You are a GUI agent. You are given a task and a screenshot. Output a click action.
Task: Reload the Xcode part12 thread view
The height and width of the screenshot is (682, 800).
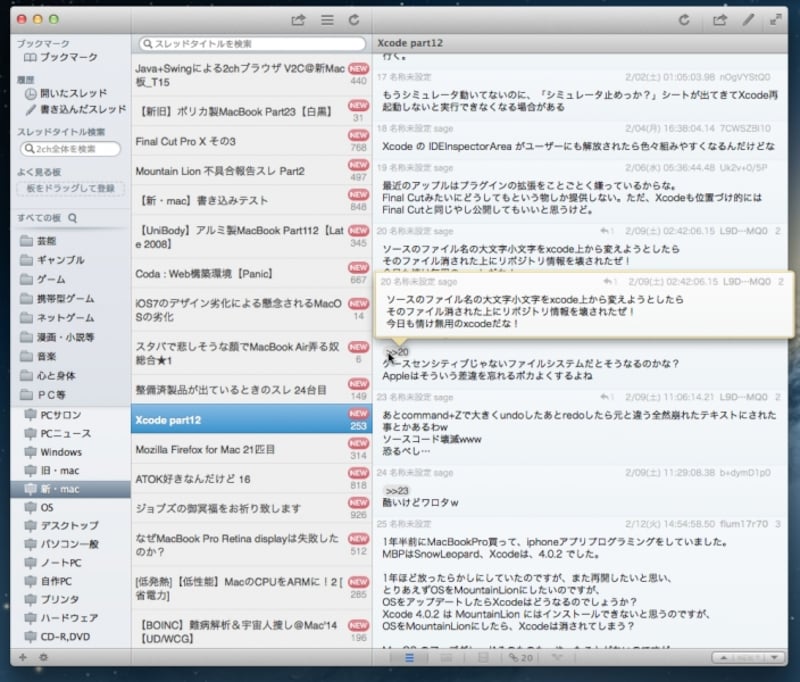(684, 19)
